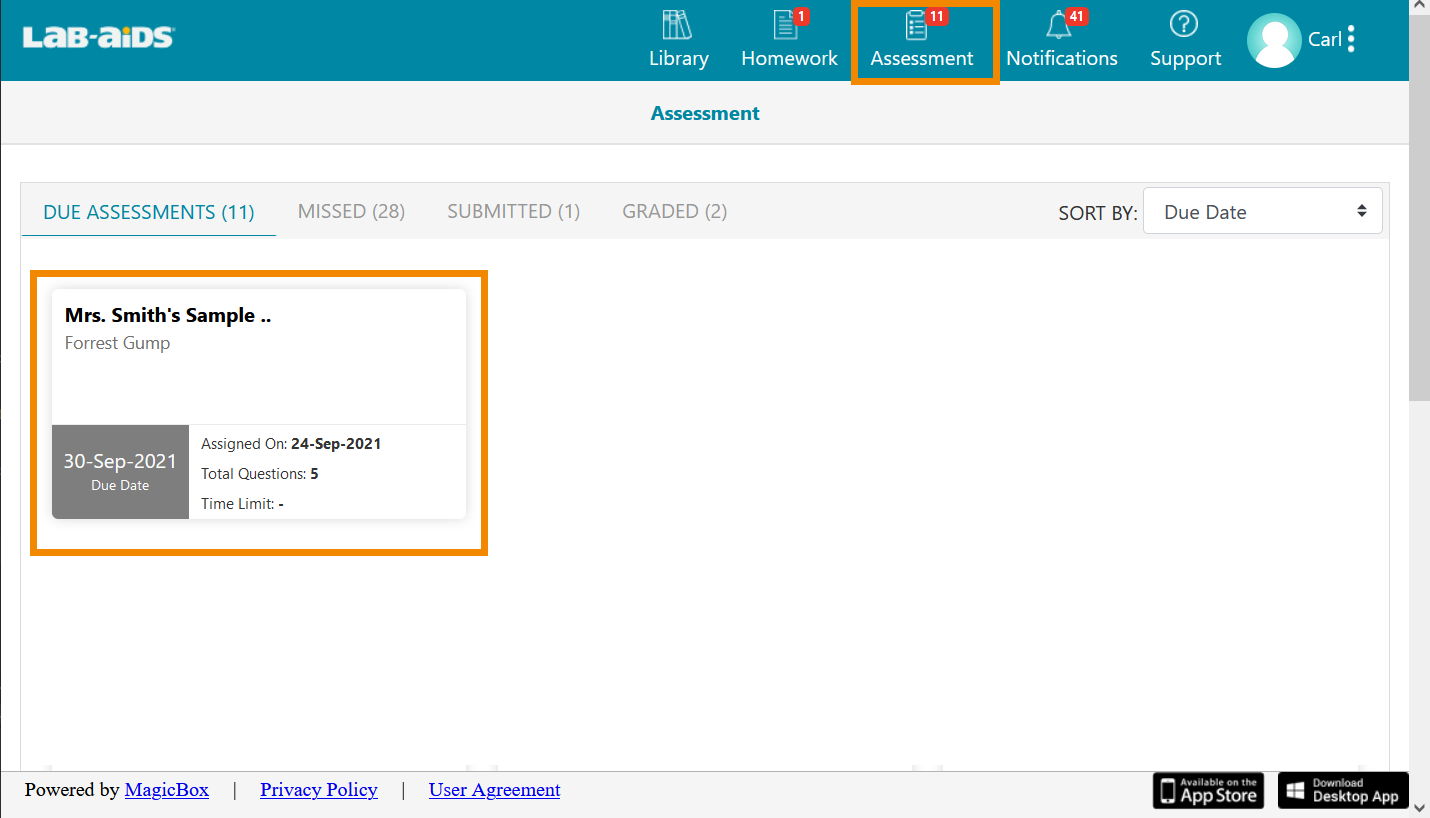This screenshot has width=1430, height=818.
Task: Open the Privacy Policy link
Action: point(319,790)
